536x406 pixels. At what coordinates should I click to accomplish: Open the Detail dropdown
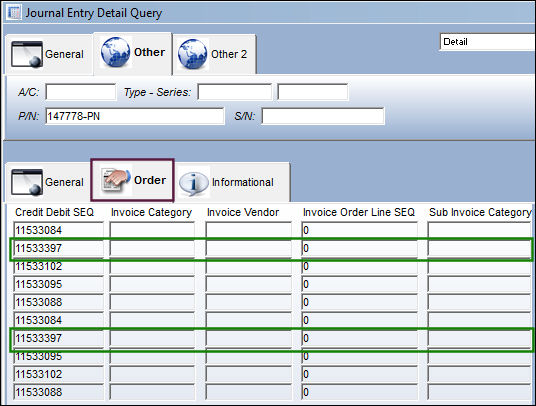487,42
